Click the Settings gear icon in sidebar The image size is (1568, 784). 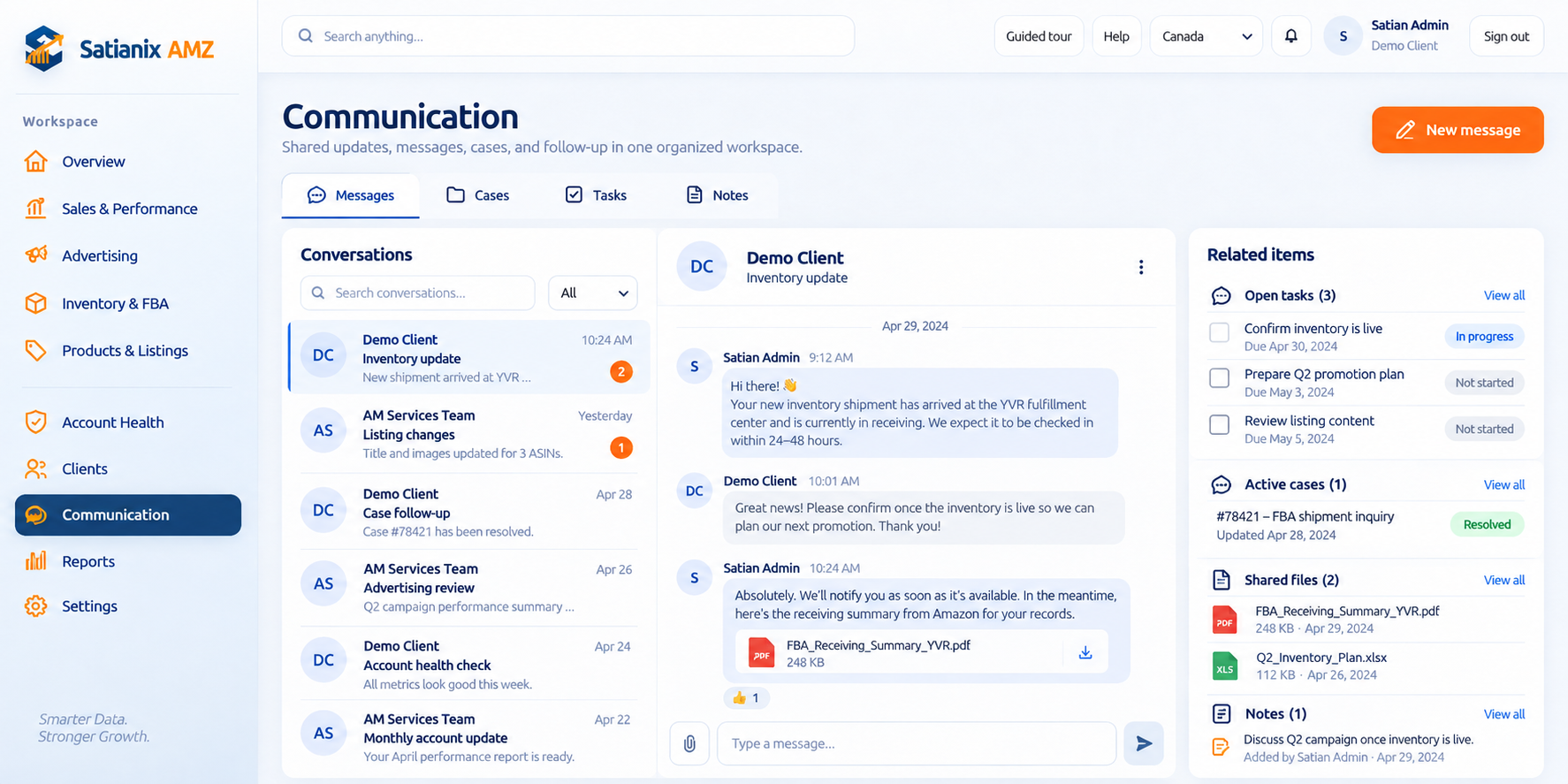tap(36, 606)
